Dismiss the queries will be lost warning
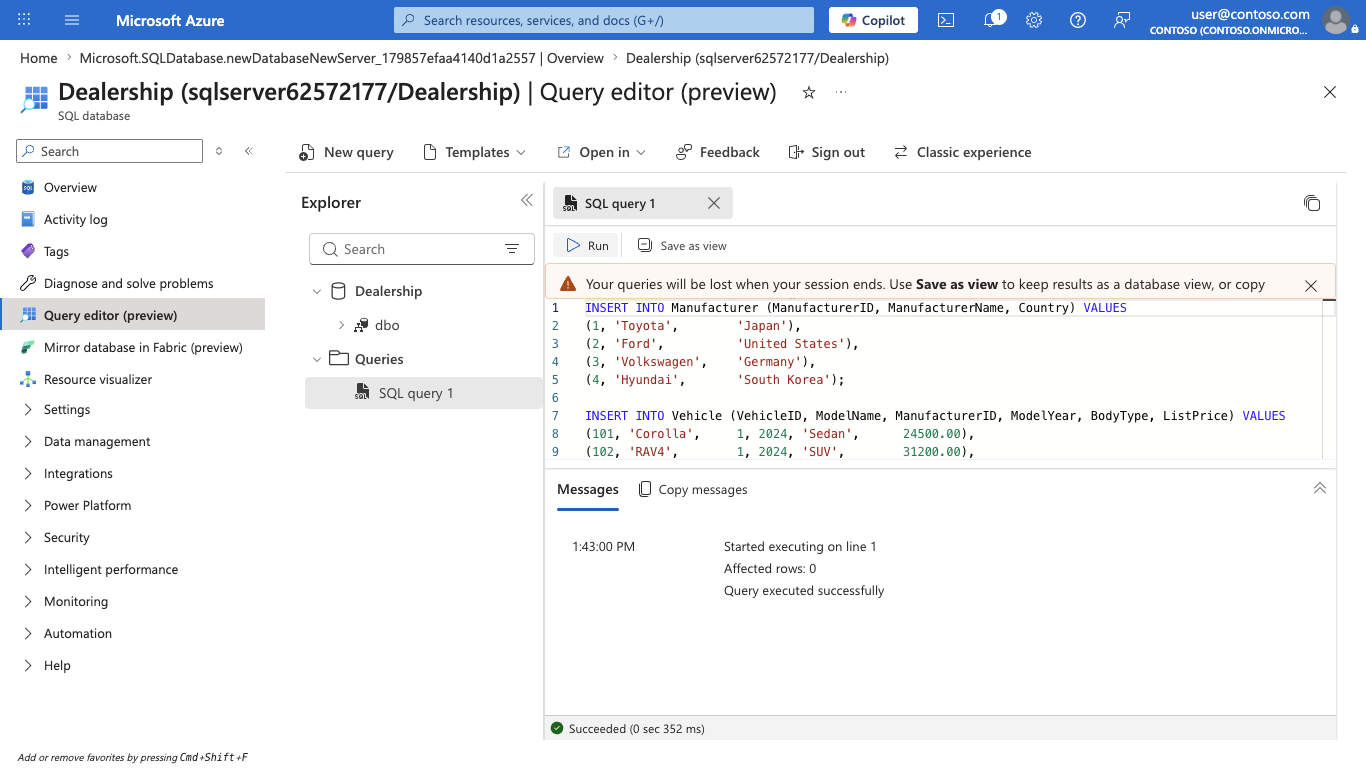The width and height of the screenshot is (1366, 768). (x=1311, y=285)
